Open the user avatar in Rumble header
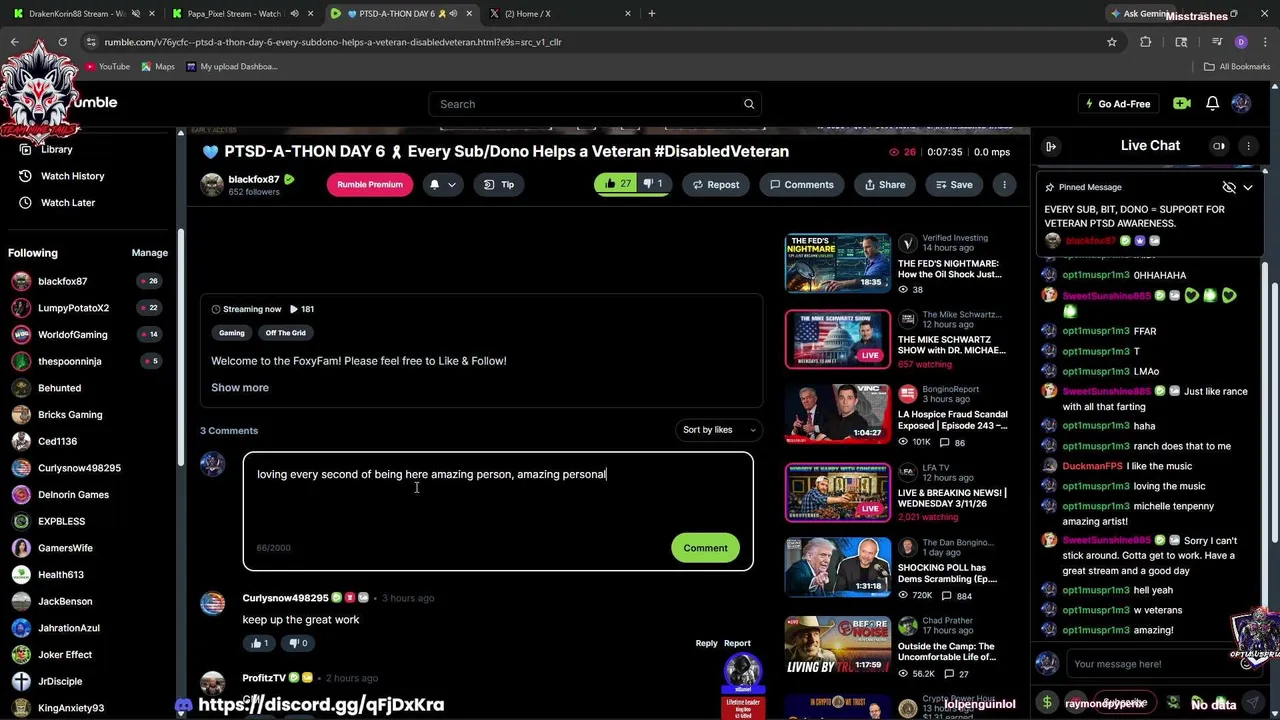Viewport: 1280px width, 720px height. 1241,103
